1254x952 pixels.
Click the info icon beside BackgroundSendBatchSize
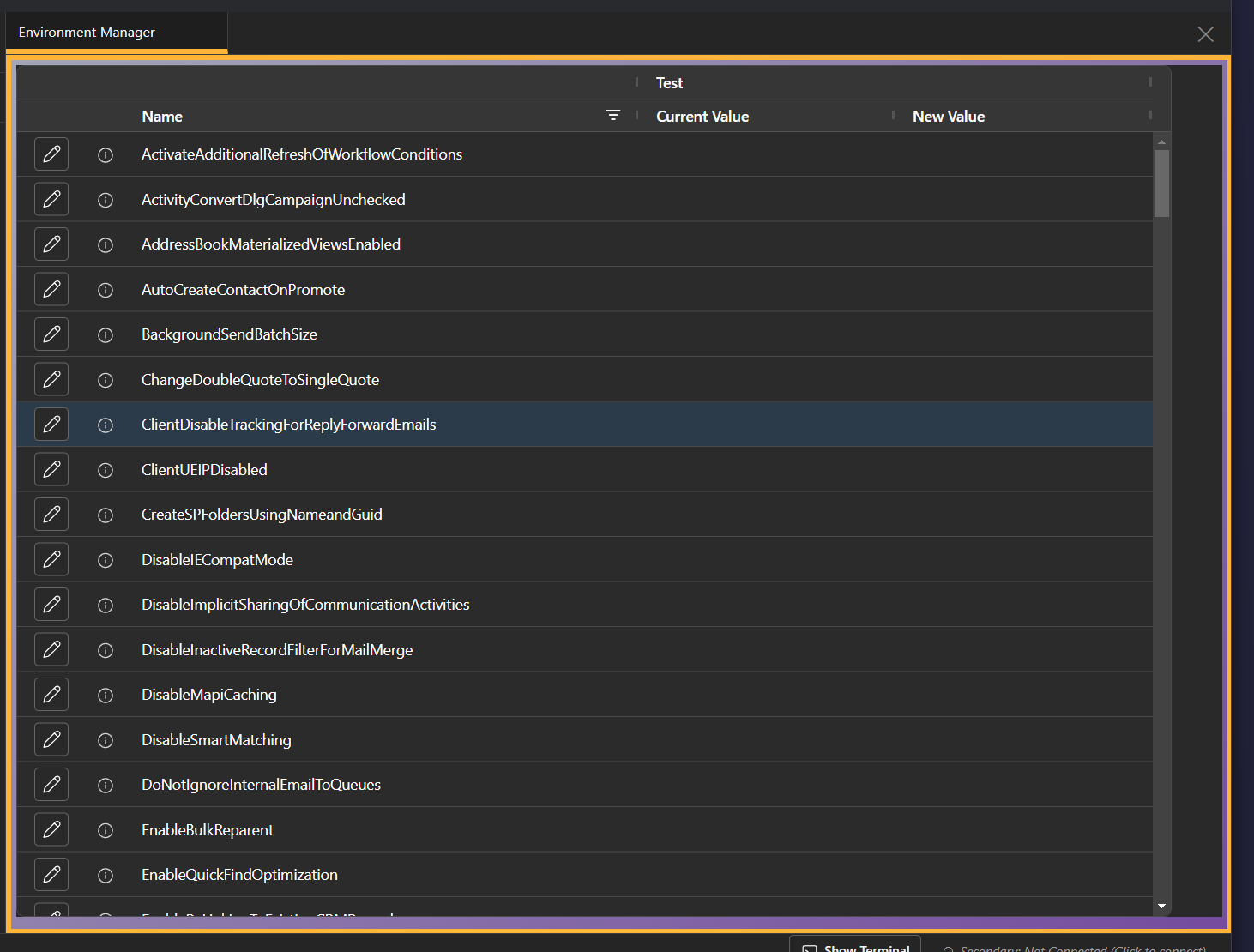coord(106,334)
